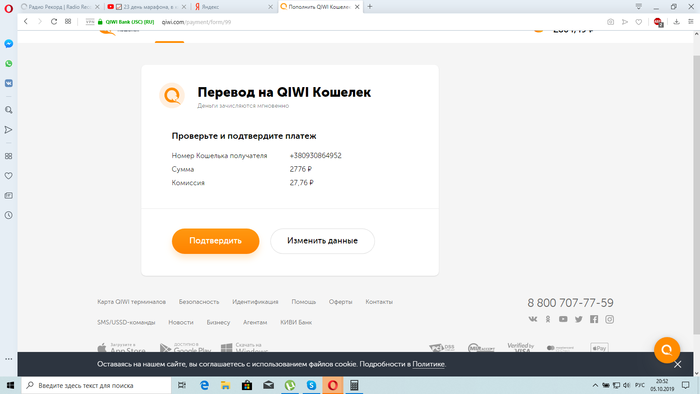This screenshot has height=394, width=700.
Task: Click the Opera menu logo
Action: 8,8
